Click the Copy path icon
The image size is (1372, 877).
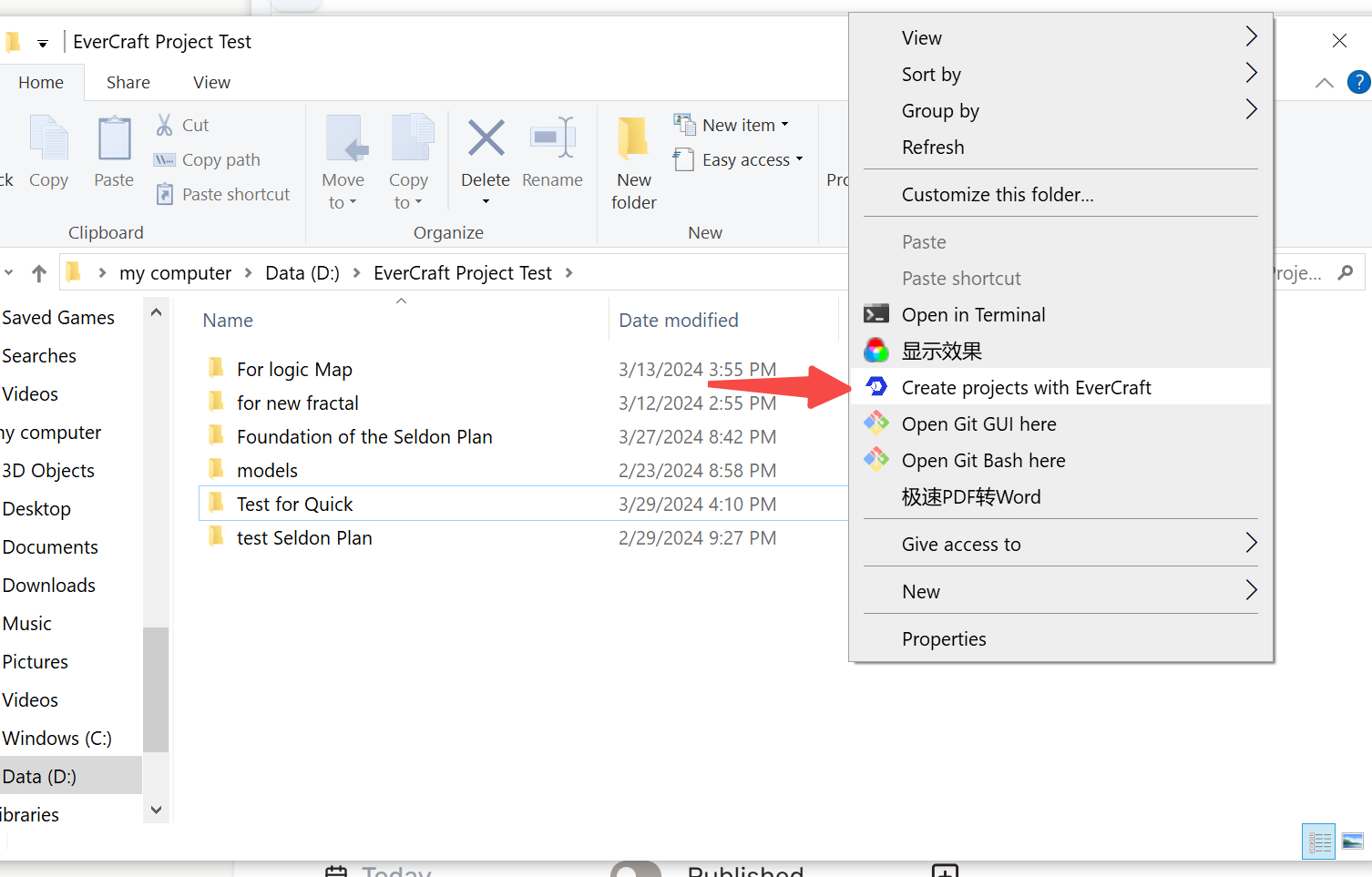point(165,159)
